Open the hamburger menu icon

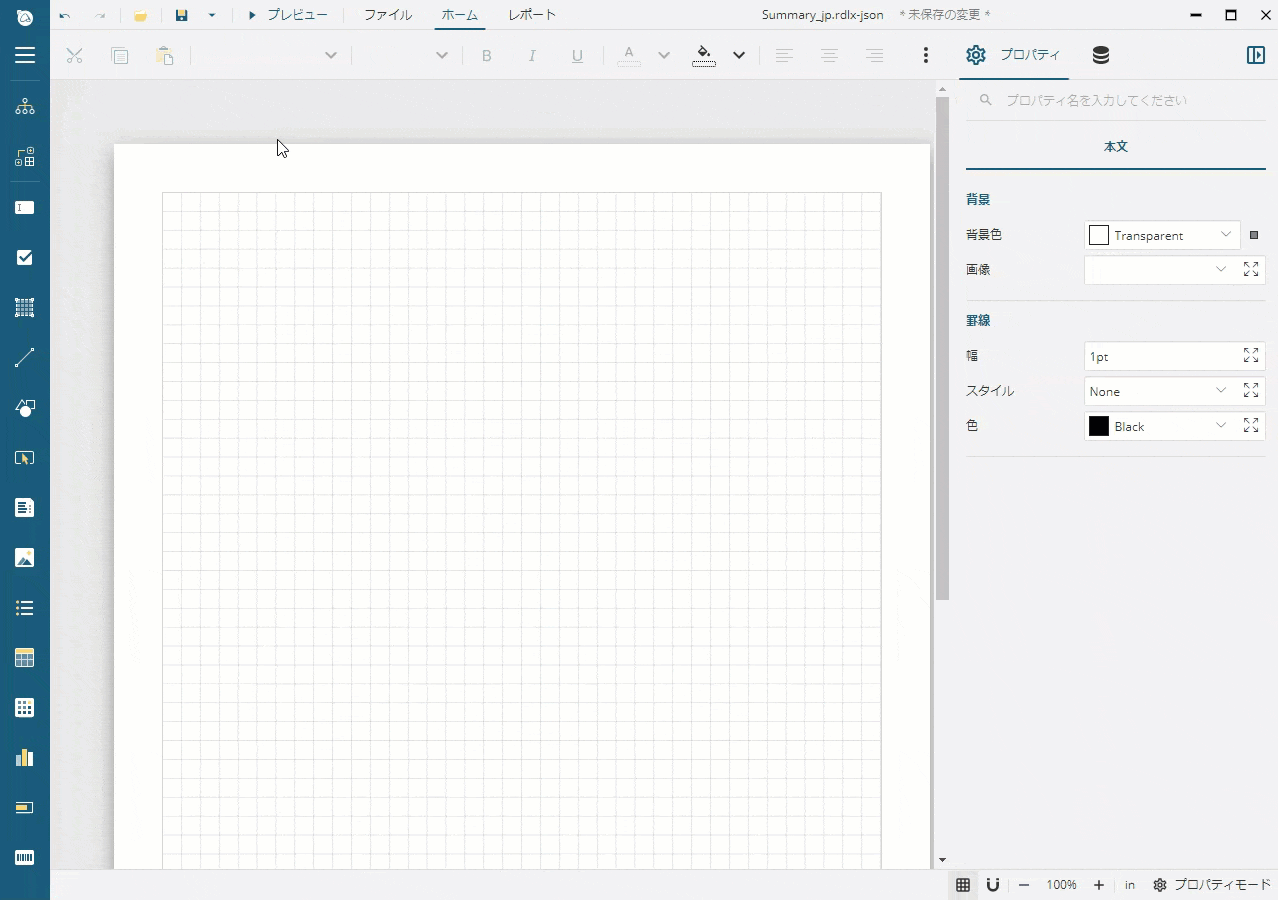25,56
